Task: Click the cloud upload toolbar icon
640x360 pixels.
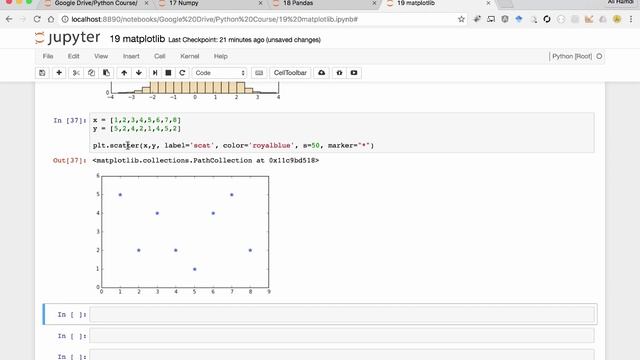Action: point(322,73)
